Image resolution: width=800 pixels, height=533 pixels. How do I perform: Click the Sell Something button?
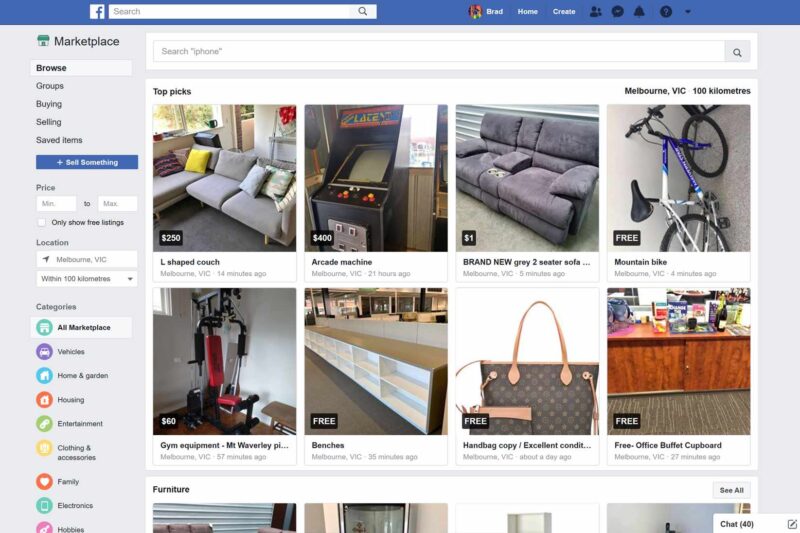(x=87, y=162)
